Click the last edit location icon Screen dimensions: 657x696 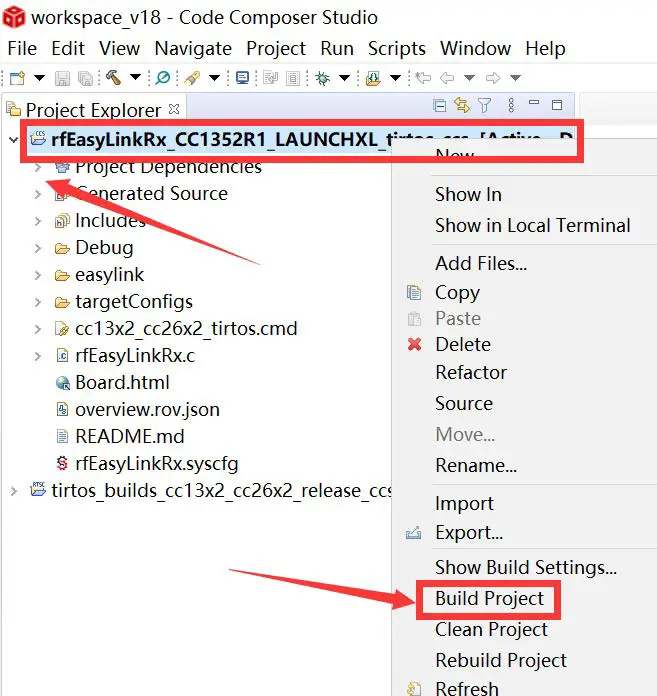(x=423, y=78)
